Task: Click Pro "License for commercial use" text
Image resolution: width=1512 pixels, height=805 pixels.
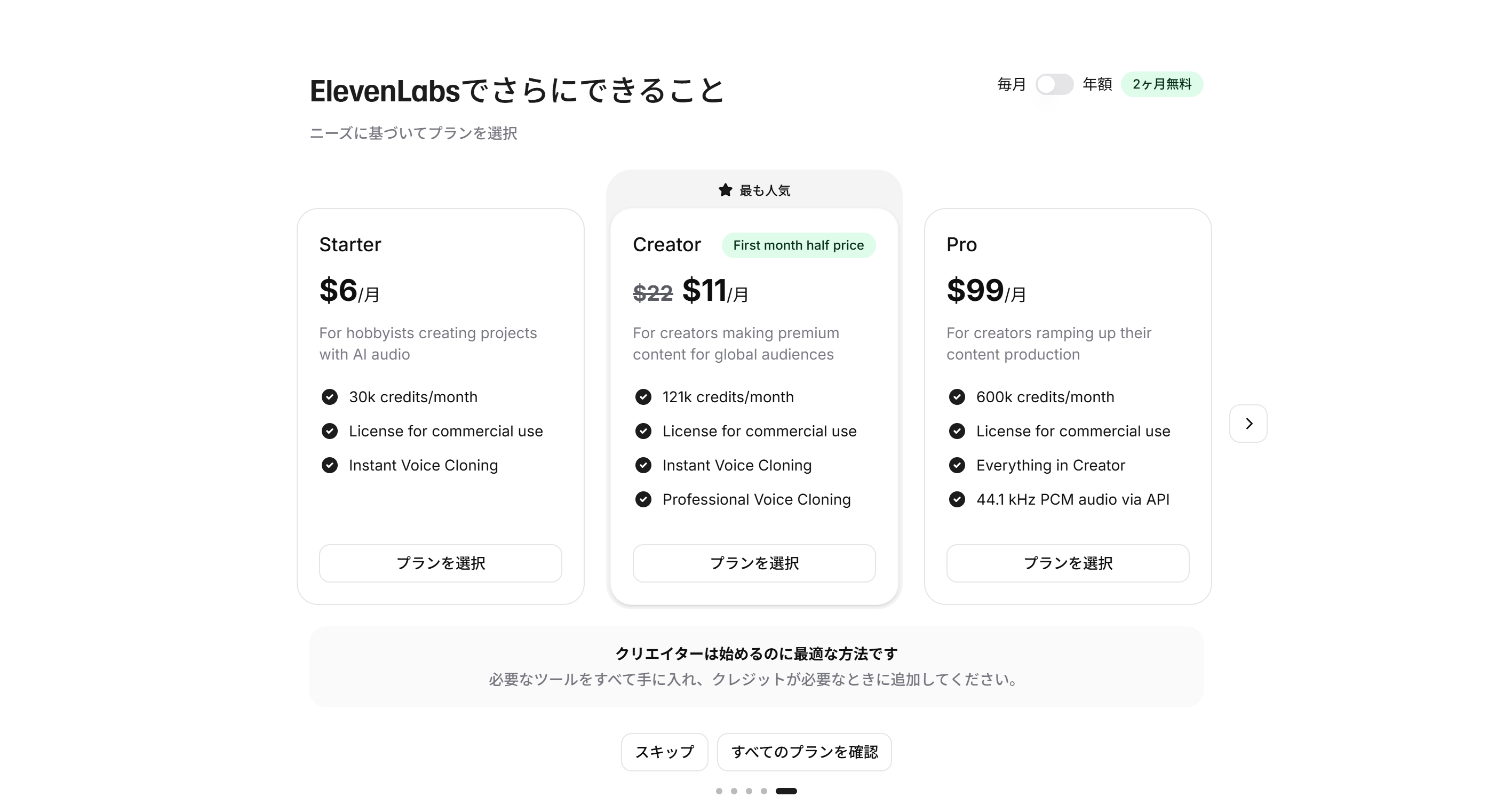Action: [x=1073, y=431]
